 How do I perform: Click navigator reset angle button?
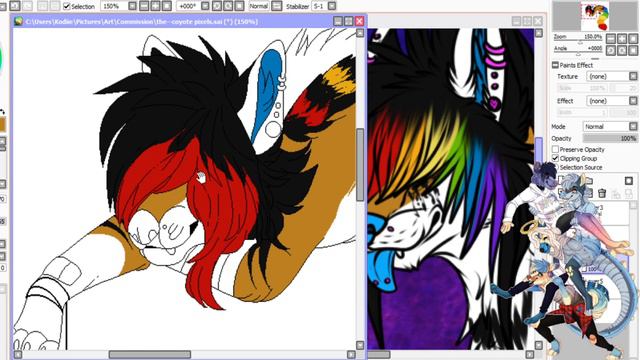[633, 50]
